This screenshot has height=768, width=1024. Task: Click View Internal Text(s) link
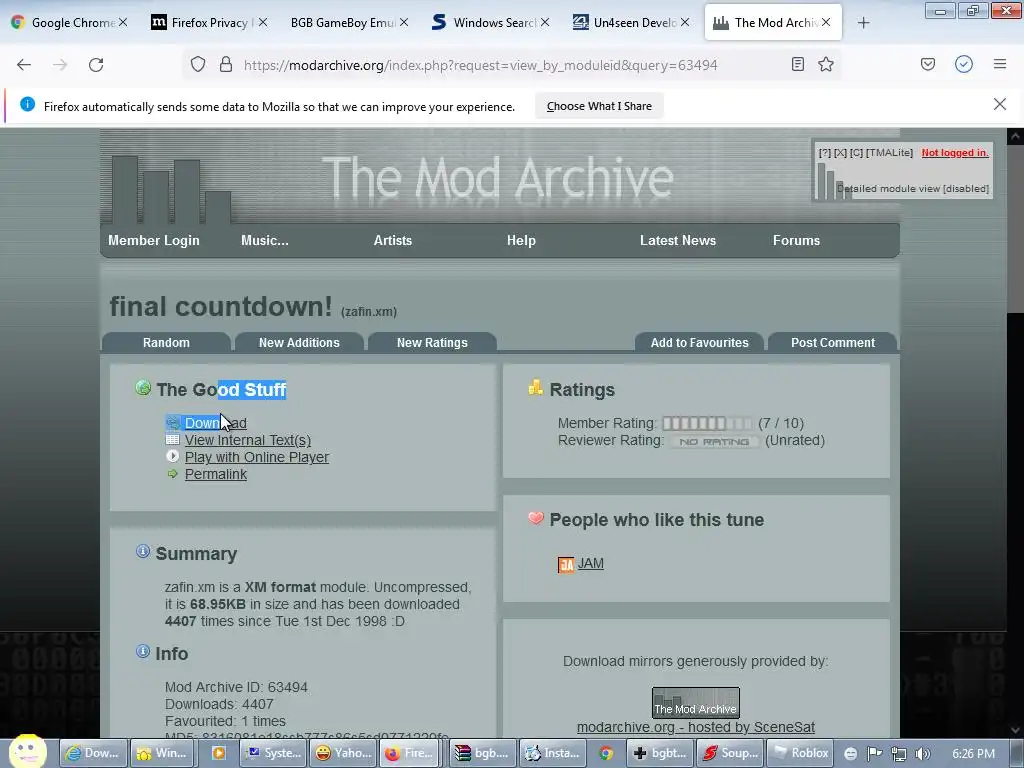coord(248,440)
